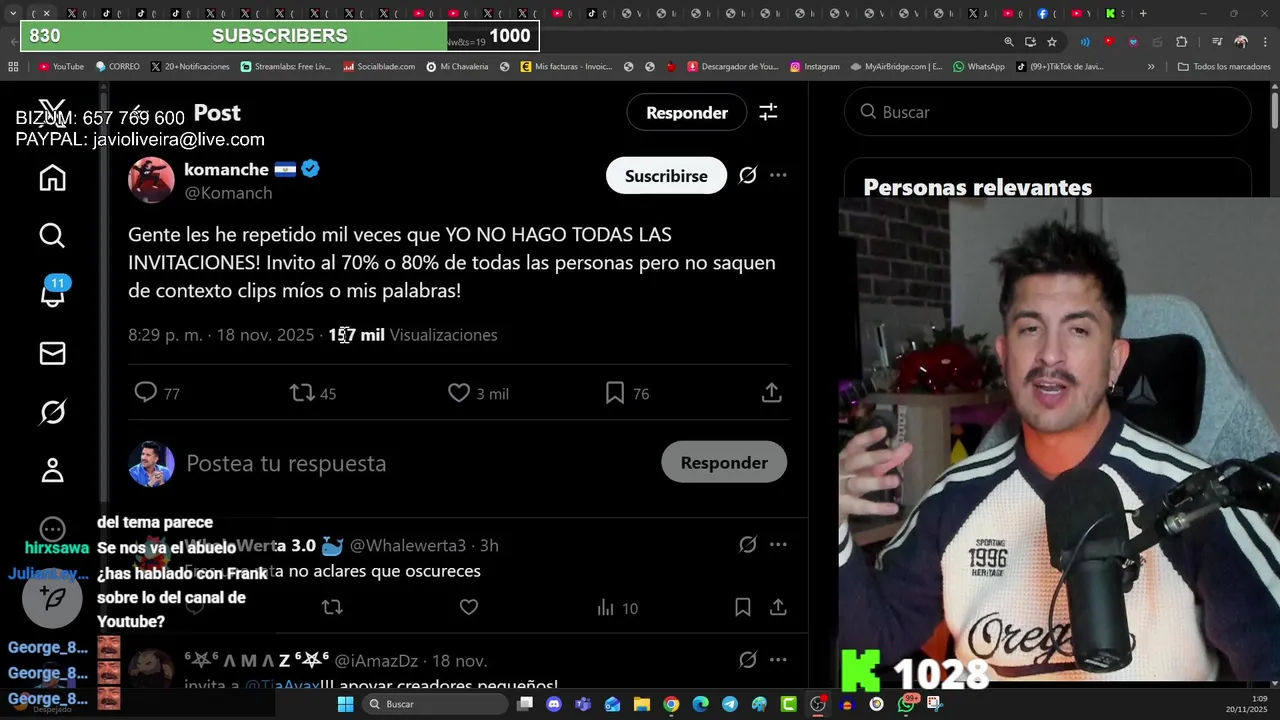
Task: Expand hidden bookmarks chevron
Action: pyautogui.click(x=1151, y=67)
